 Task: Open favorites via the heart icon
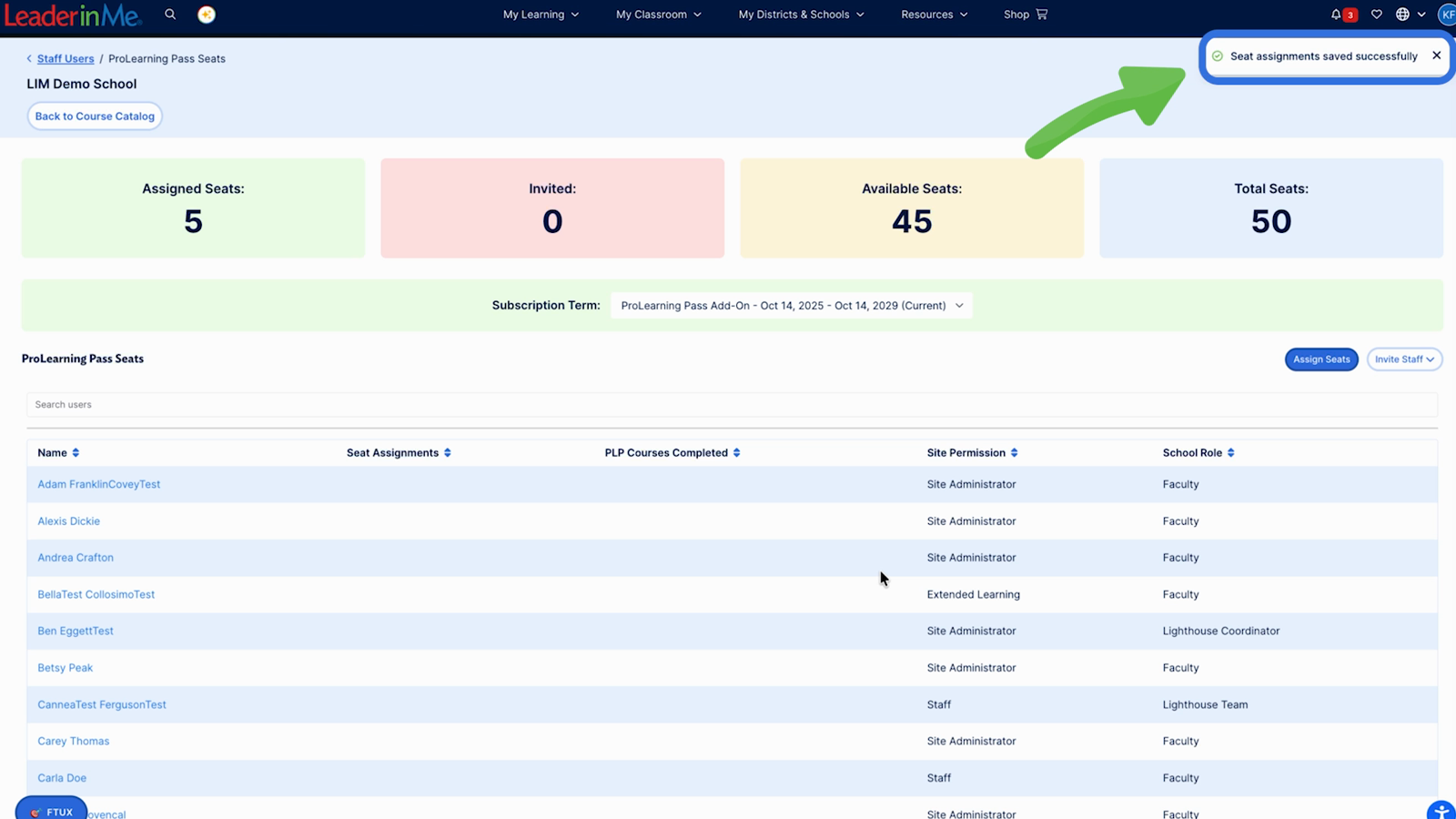click(1377, 15)
